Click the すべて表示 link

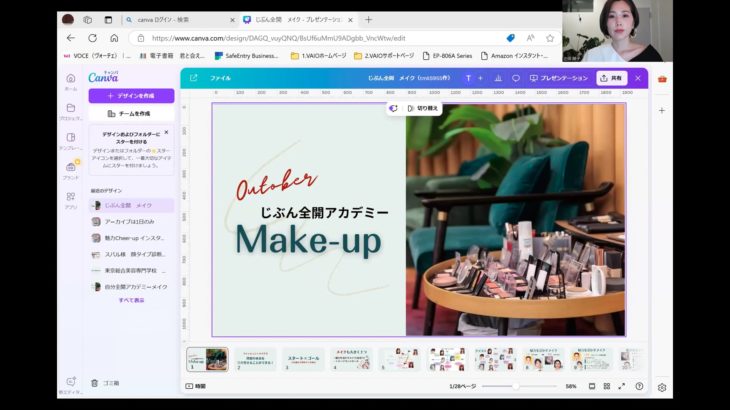click(x=131, y=300)
